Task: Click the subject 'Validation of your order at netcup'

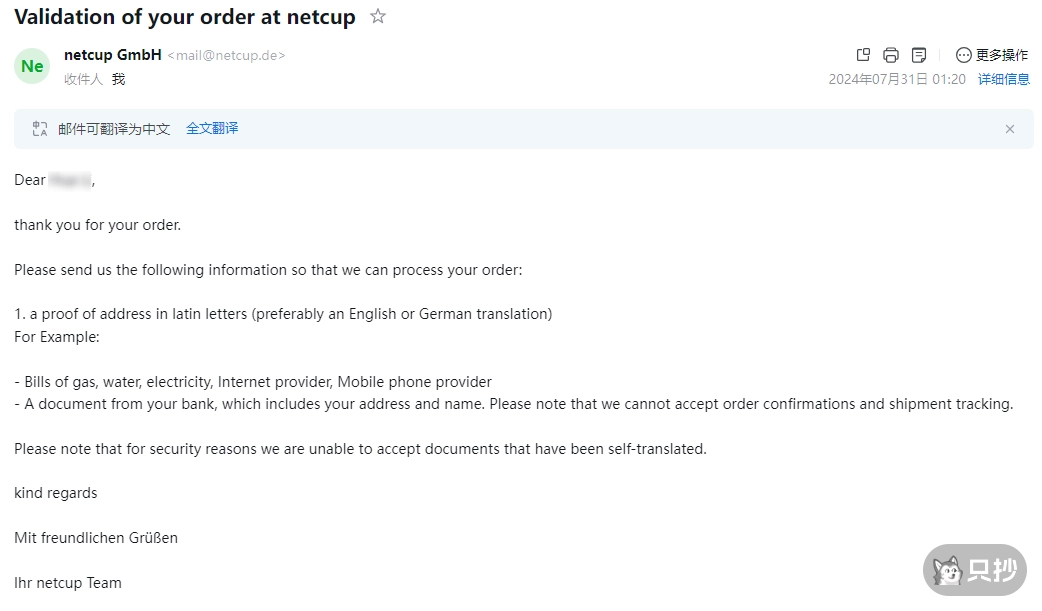Action: pyautogui.click(x=185, y=17)
